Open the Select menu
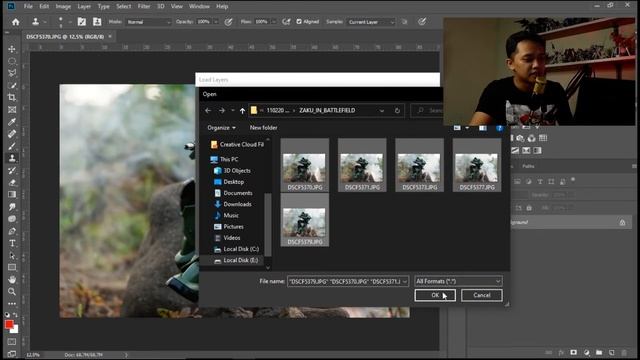This screenshot has height=360, width=640. [123, 7]
